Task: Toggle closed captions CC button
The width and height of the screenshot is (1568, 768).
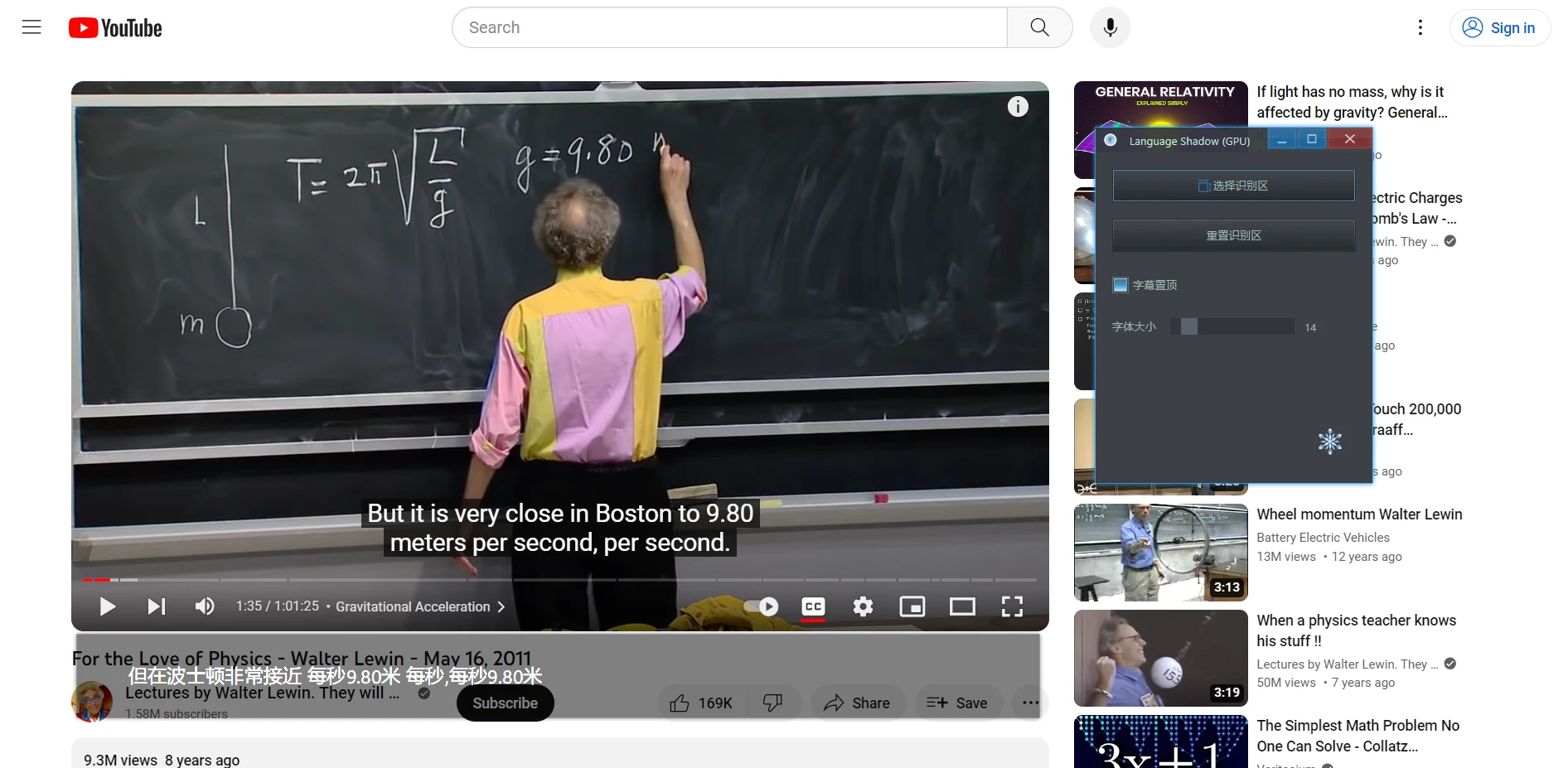Action: 814,606
